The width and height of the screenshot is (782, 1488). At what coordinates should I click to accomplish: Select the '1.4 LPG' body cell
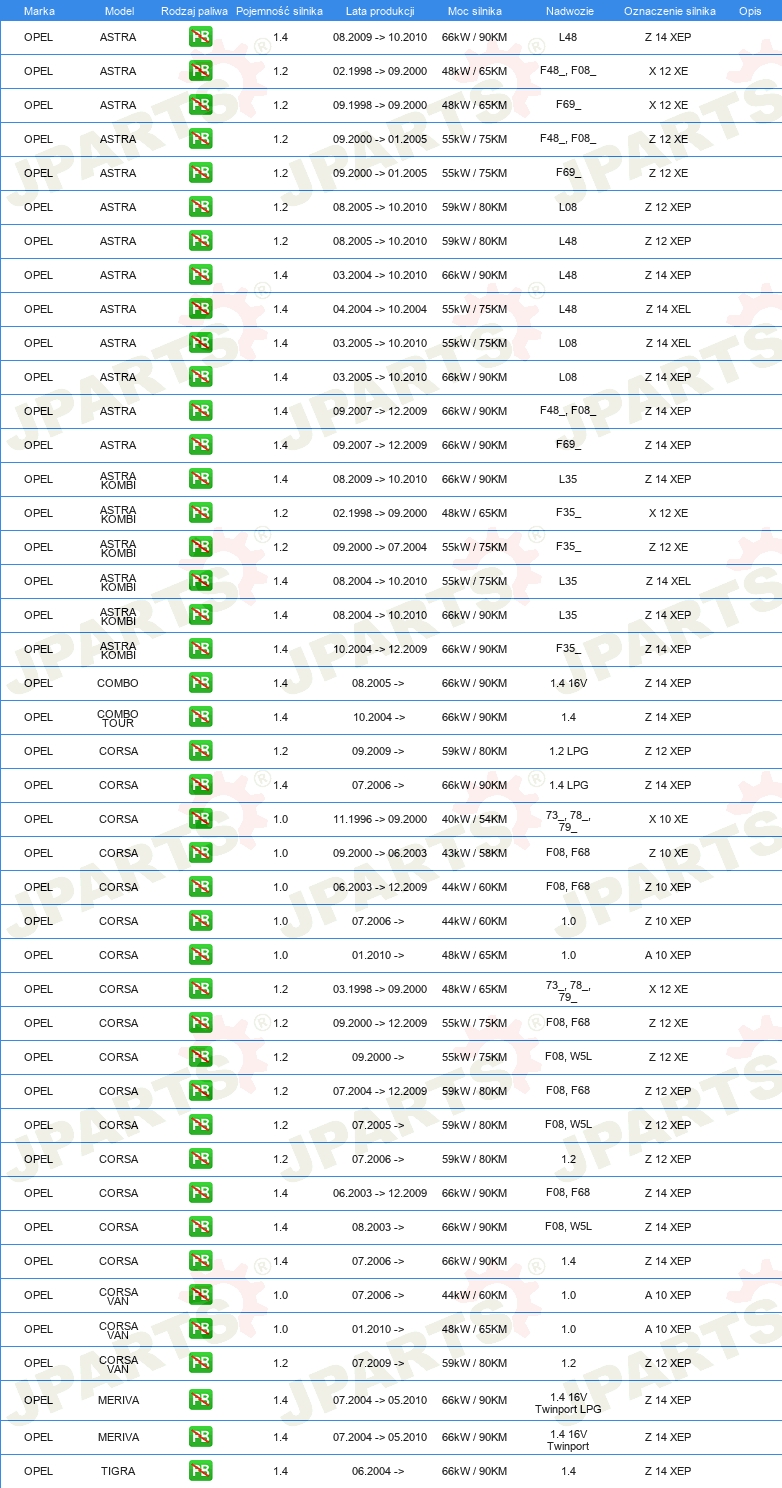point(568,785)
